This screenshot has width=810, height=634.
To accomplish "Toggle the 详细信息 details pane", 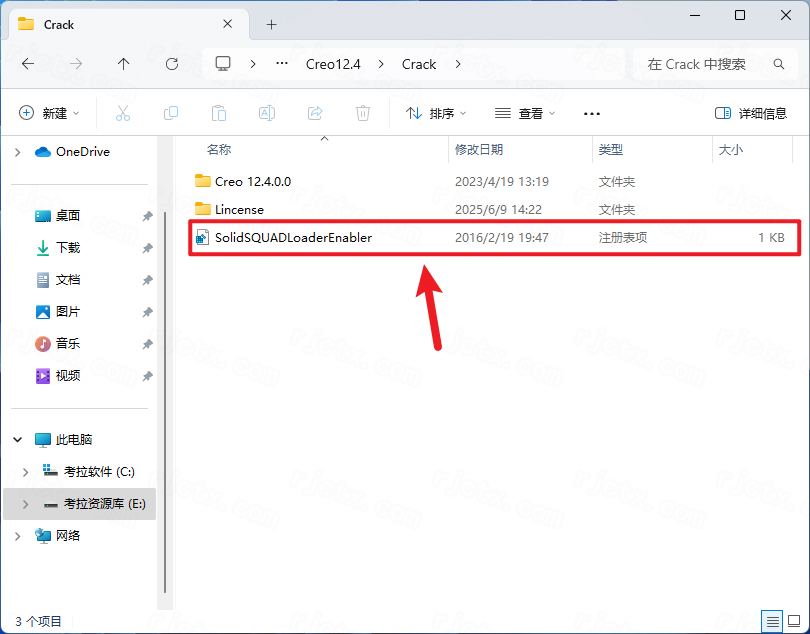I will coord(751,113).
